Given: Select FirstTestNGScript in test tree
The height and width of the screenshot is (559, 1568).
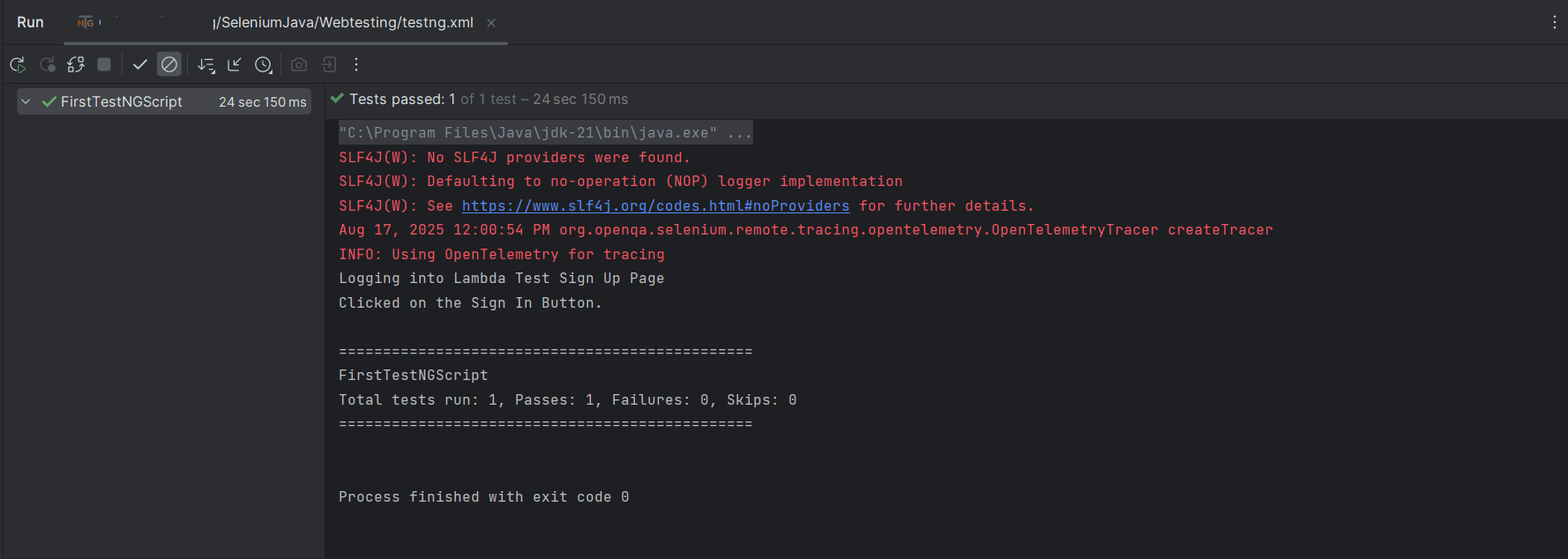Looking at the screenshot, I should click(x=122, y=101).
